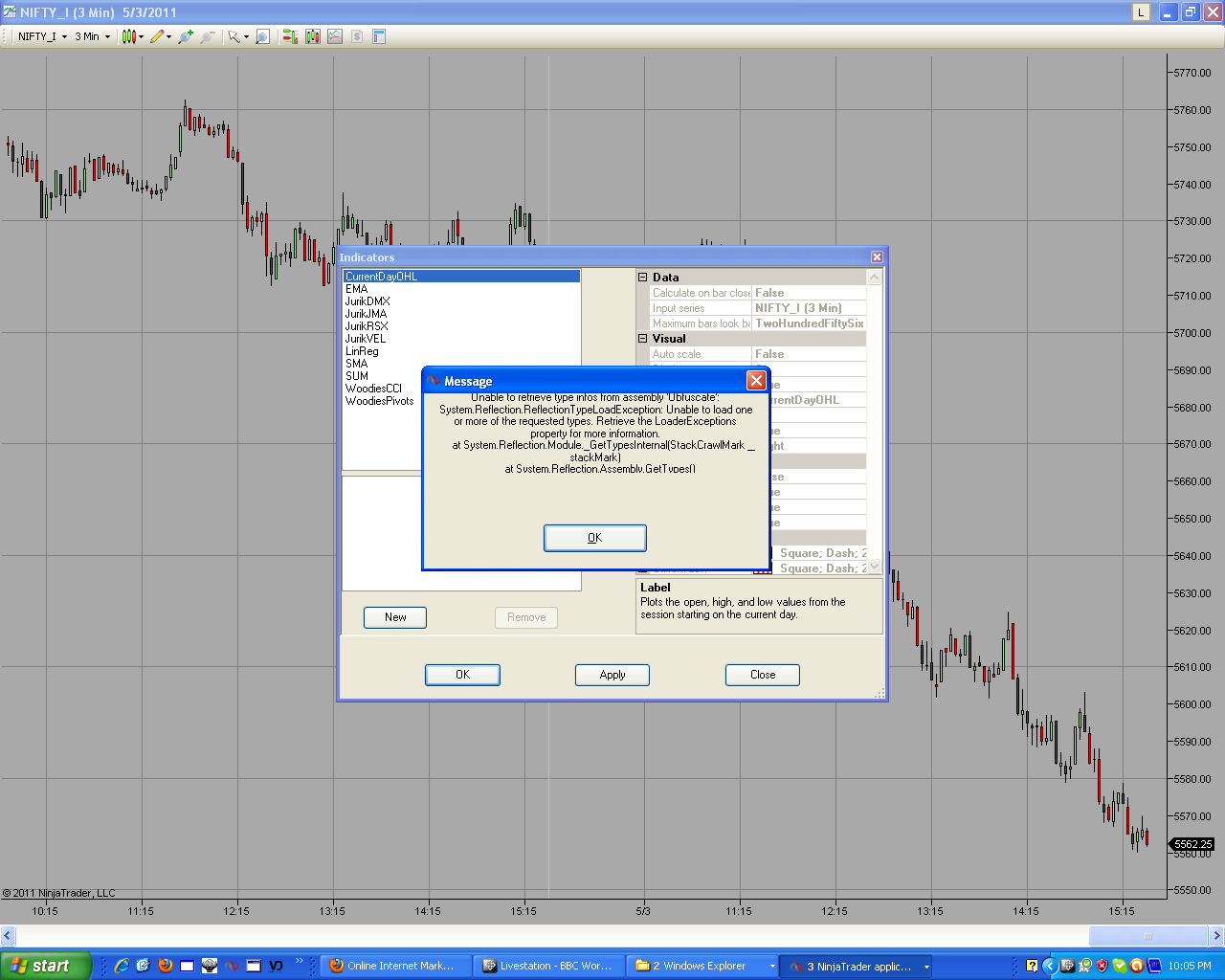Open the chart properties icon
1225x980 pixels.
point(379,36)
